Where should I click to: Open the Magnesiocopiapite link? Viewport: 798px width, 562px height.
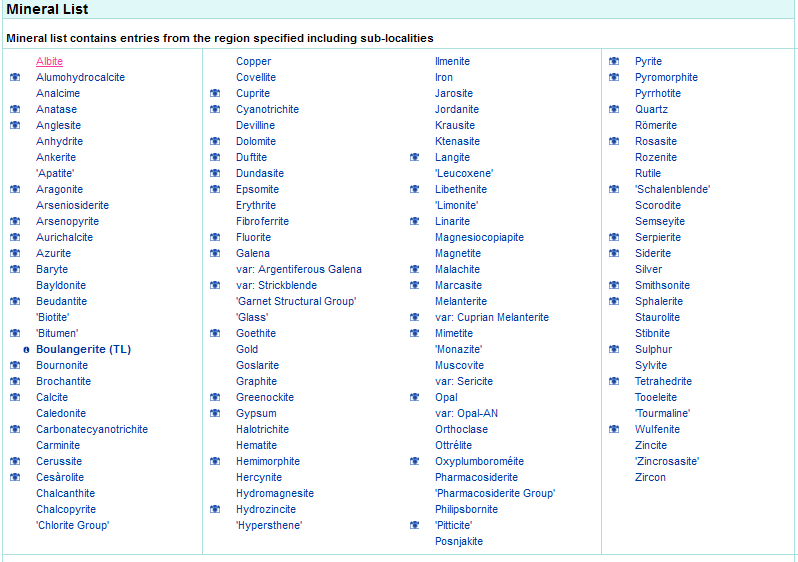[479, 238]
